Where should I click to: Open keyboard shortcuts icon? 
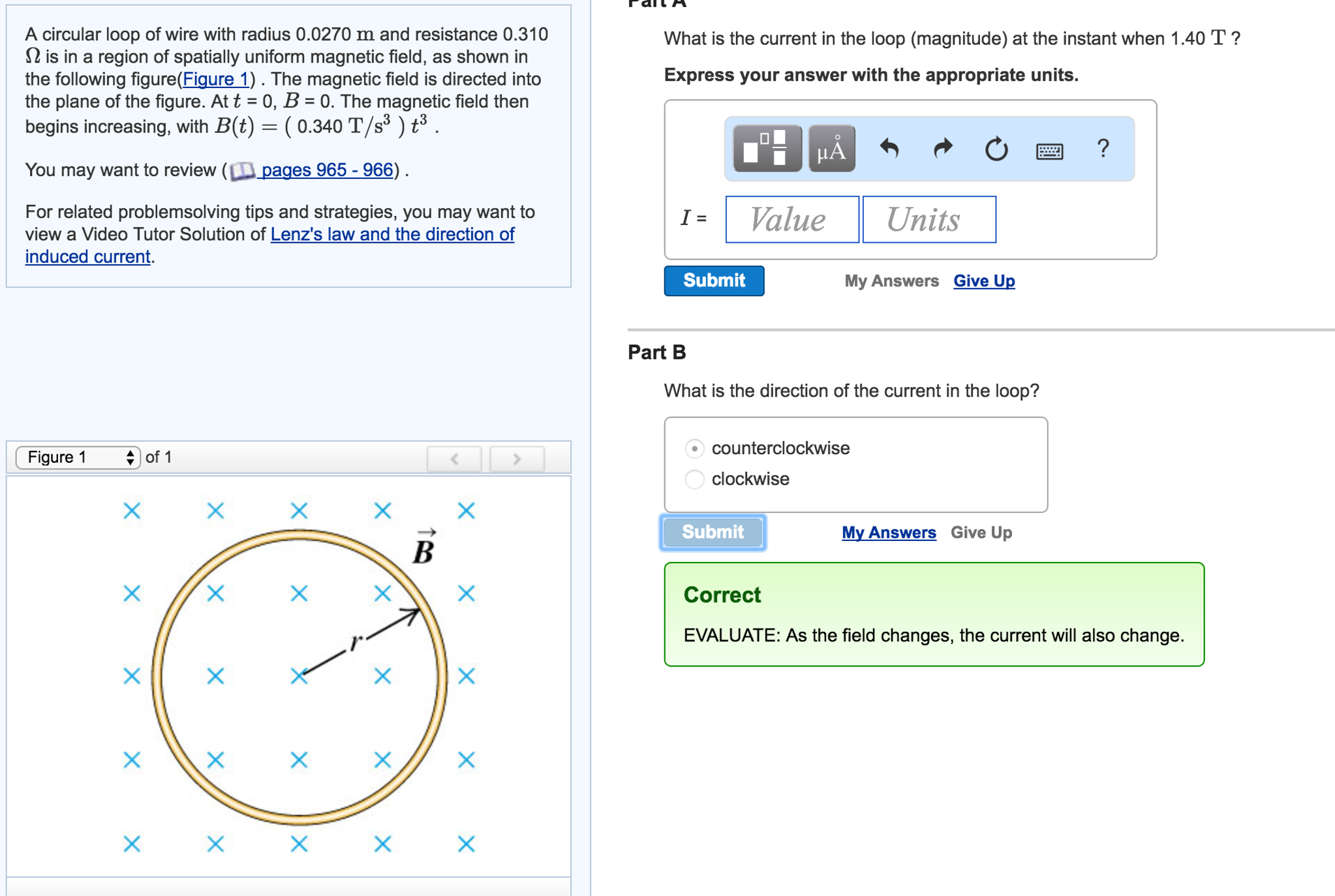(1049, 151)
